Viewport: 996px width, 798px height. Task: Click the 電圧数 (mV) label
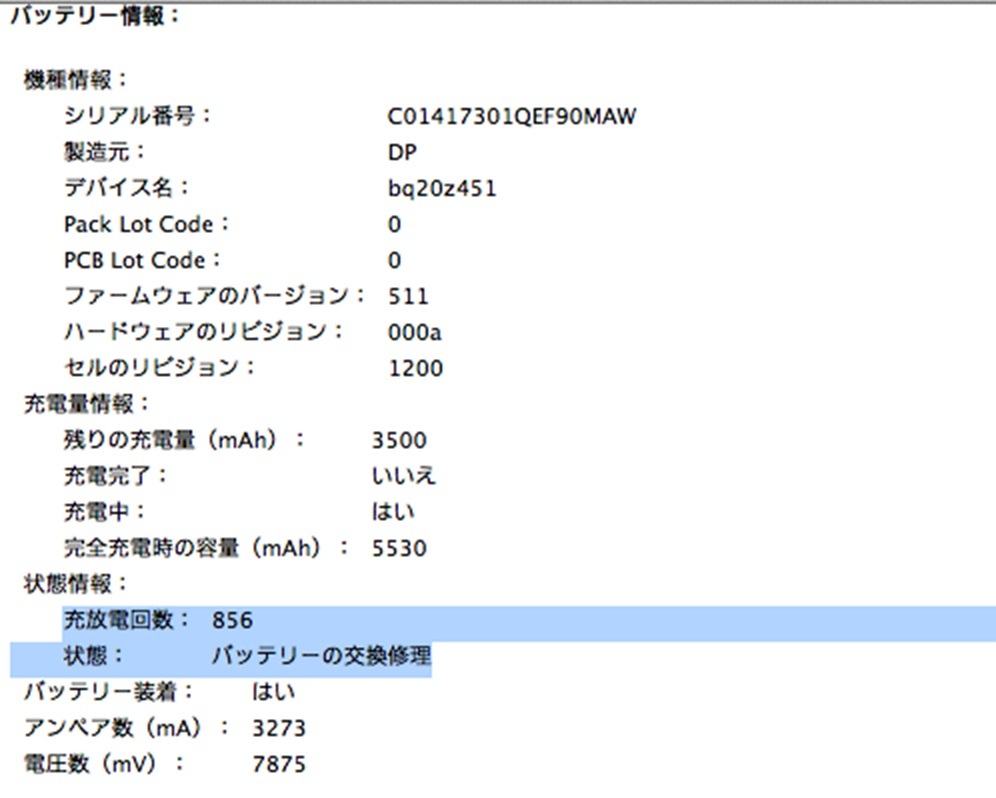pyautogui.click(x=104, y=764)
